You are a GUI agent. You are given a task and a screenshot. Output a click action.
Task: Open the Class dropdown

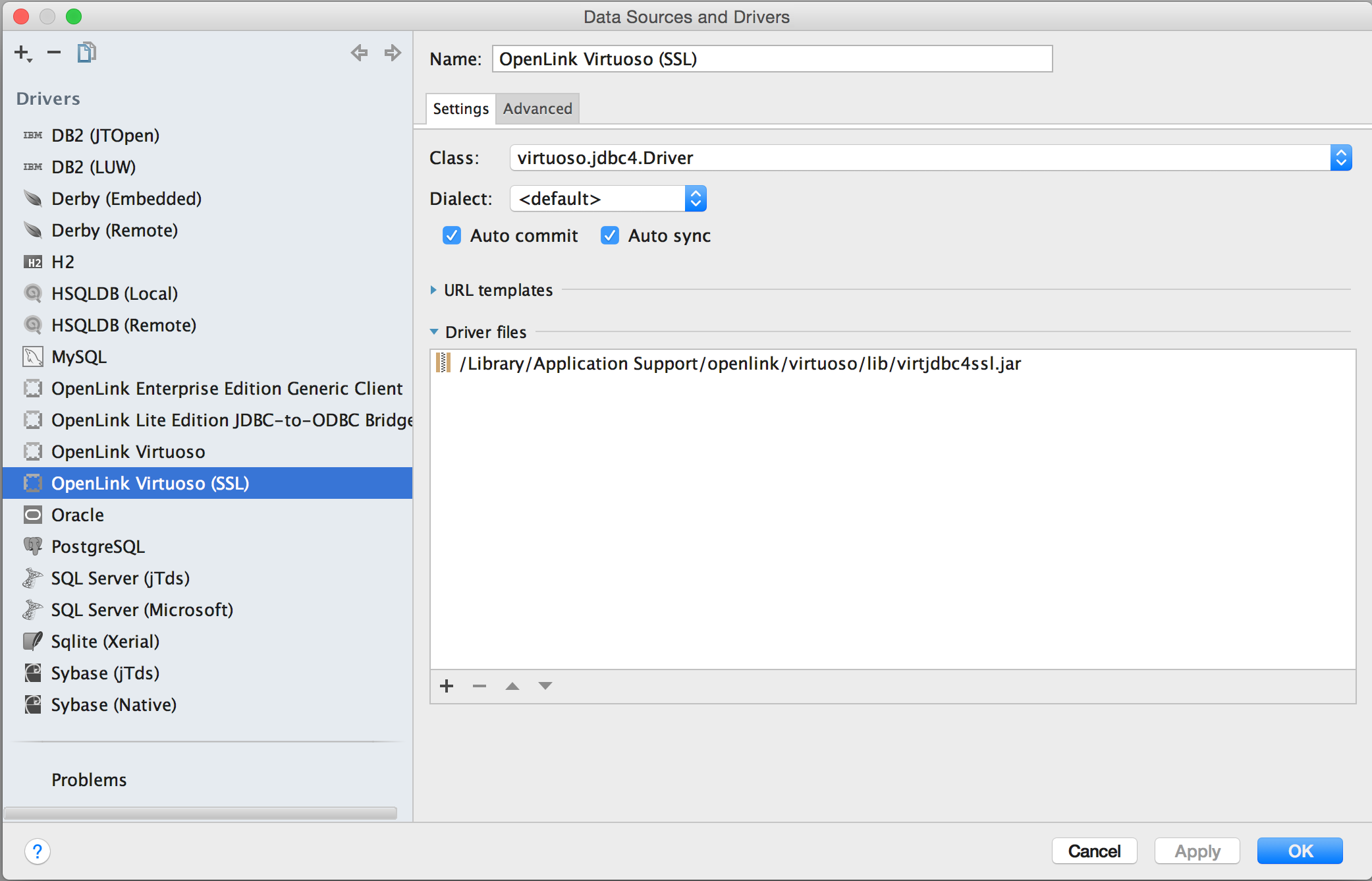point(1341,157)
